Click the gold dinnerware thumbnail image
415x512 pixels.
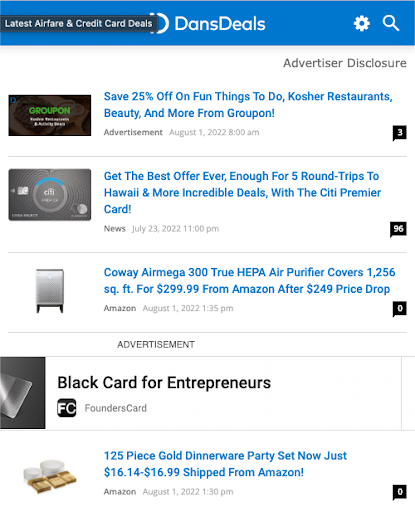pyautogui.click(x=50, y=477)
